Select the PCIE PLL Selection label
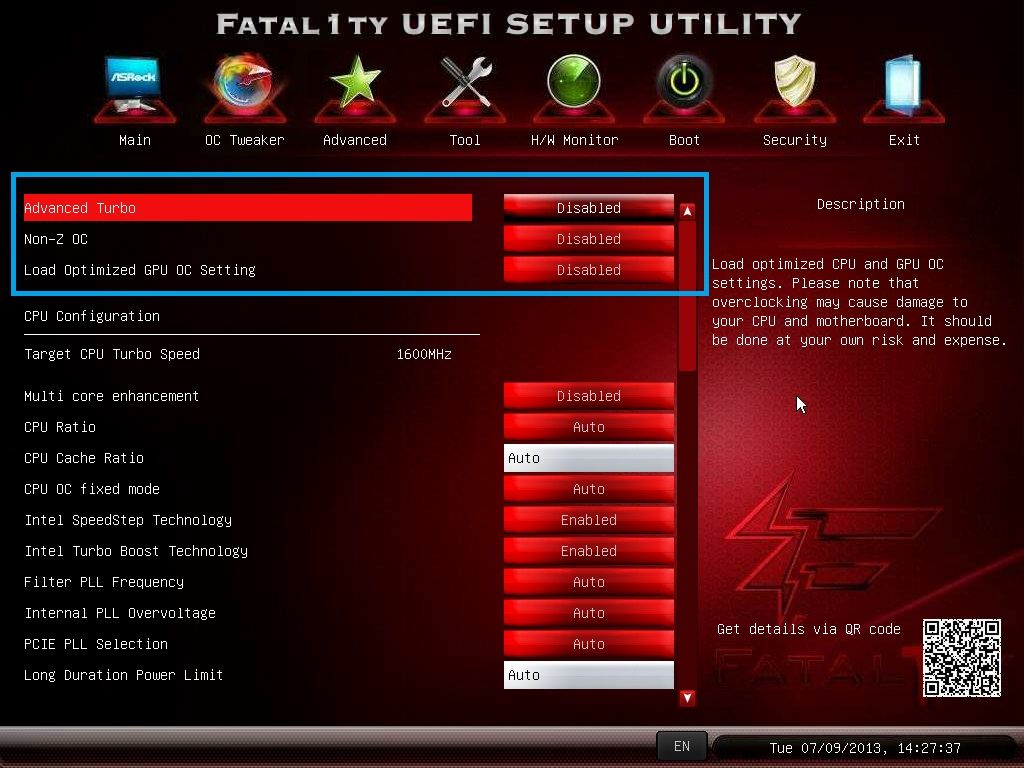 (x=95, y=644)
